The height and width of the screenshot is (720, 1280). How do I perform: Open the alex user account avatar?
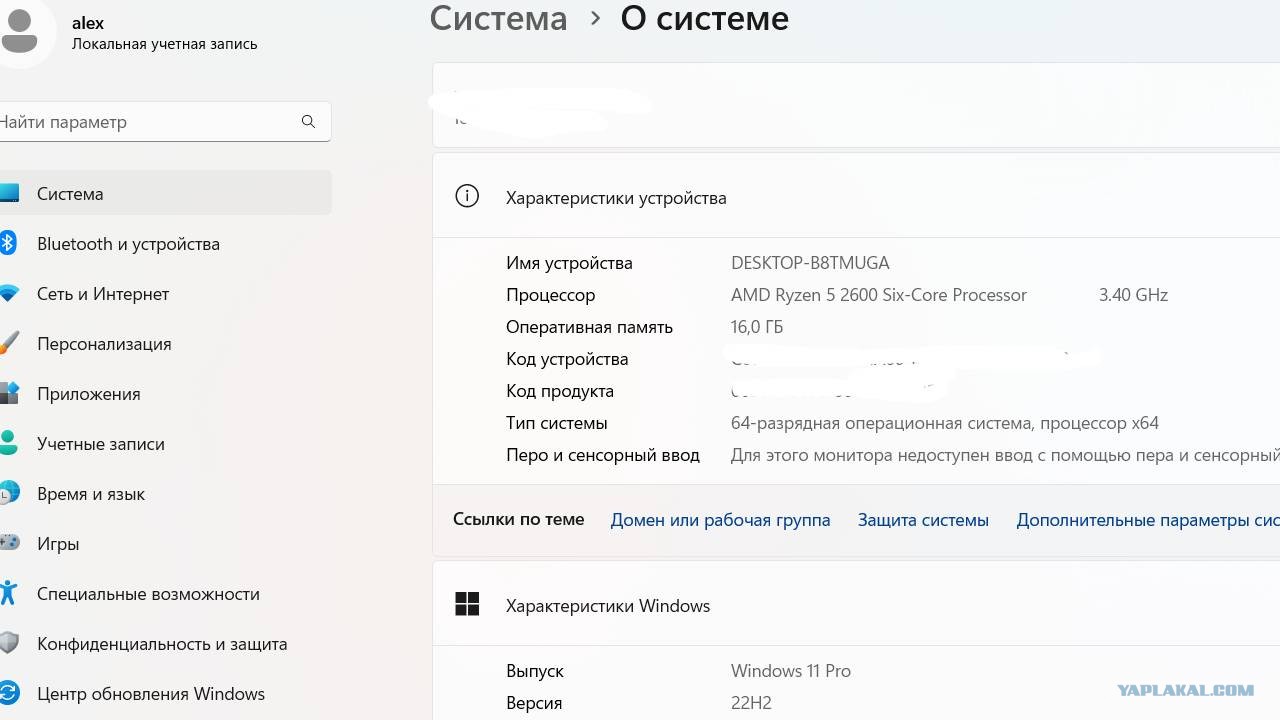tap(20, 32)
